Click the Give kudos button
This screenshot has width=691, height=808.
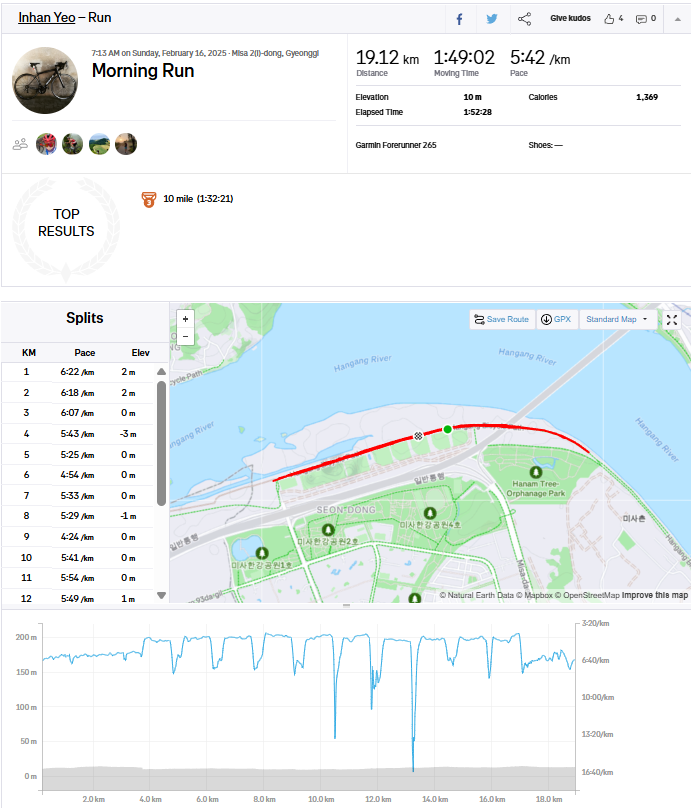570,19
